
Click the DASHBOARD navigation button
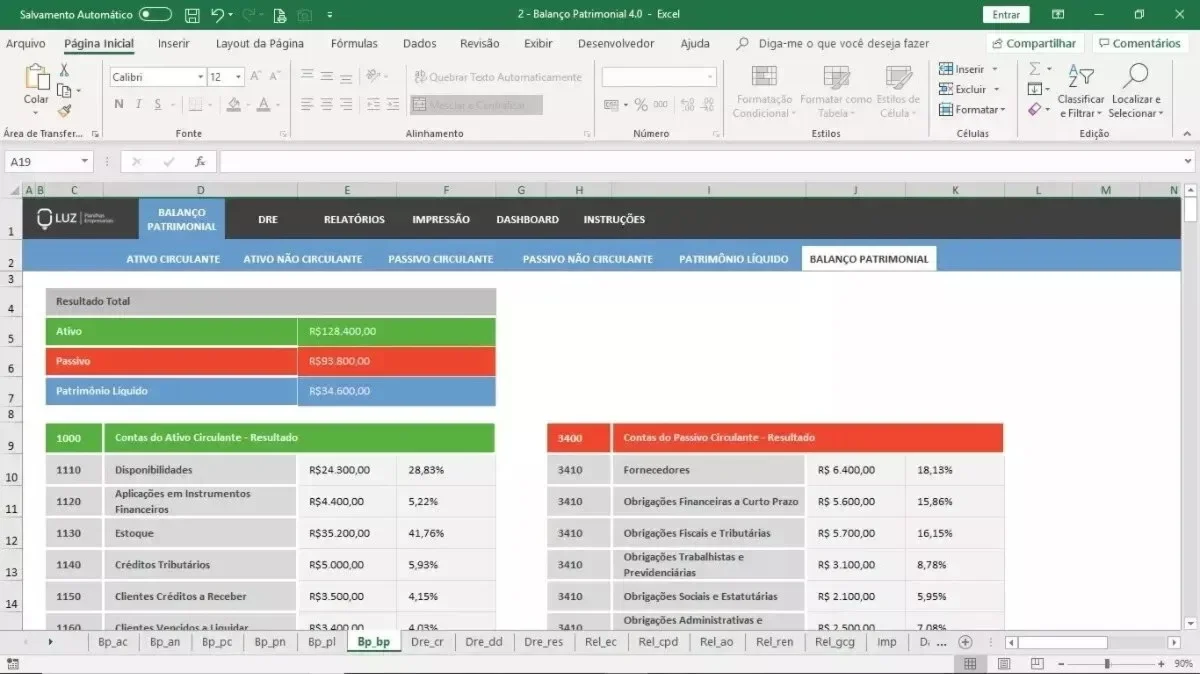tap(527, 219)
